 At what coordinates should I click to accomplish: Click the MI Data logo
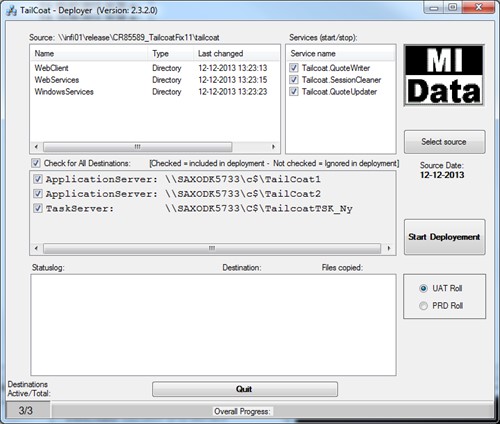click(x=444, y=75)
